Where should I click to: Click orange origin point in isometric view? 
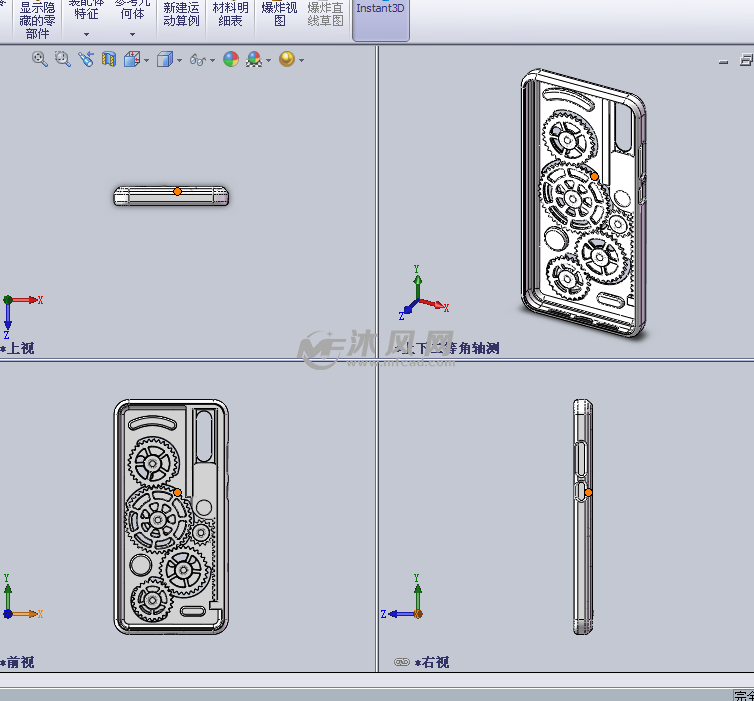(x=594, y=176)
